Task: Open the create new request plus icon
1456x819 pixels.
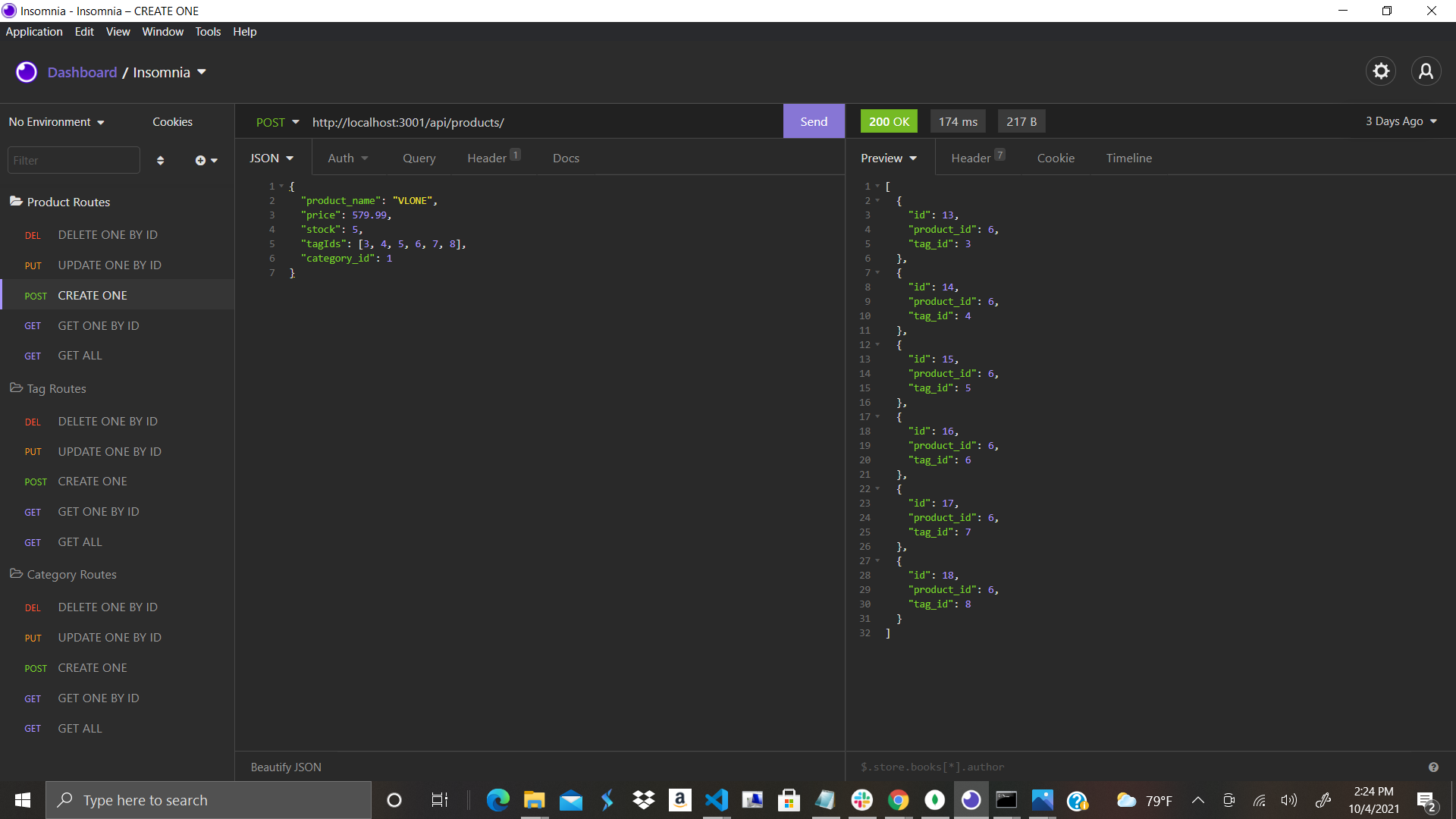Action: [x=206, y=160]
